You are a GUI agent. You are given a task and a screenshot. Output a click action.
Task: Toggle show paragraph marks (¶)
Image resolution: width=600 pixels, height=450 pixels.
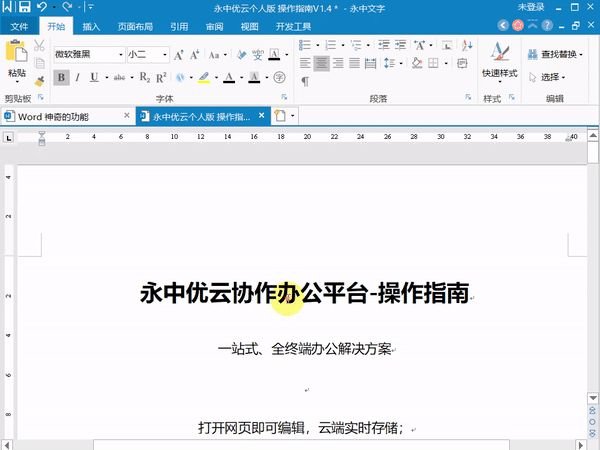pos(305,81)
